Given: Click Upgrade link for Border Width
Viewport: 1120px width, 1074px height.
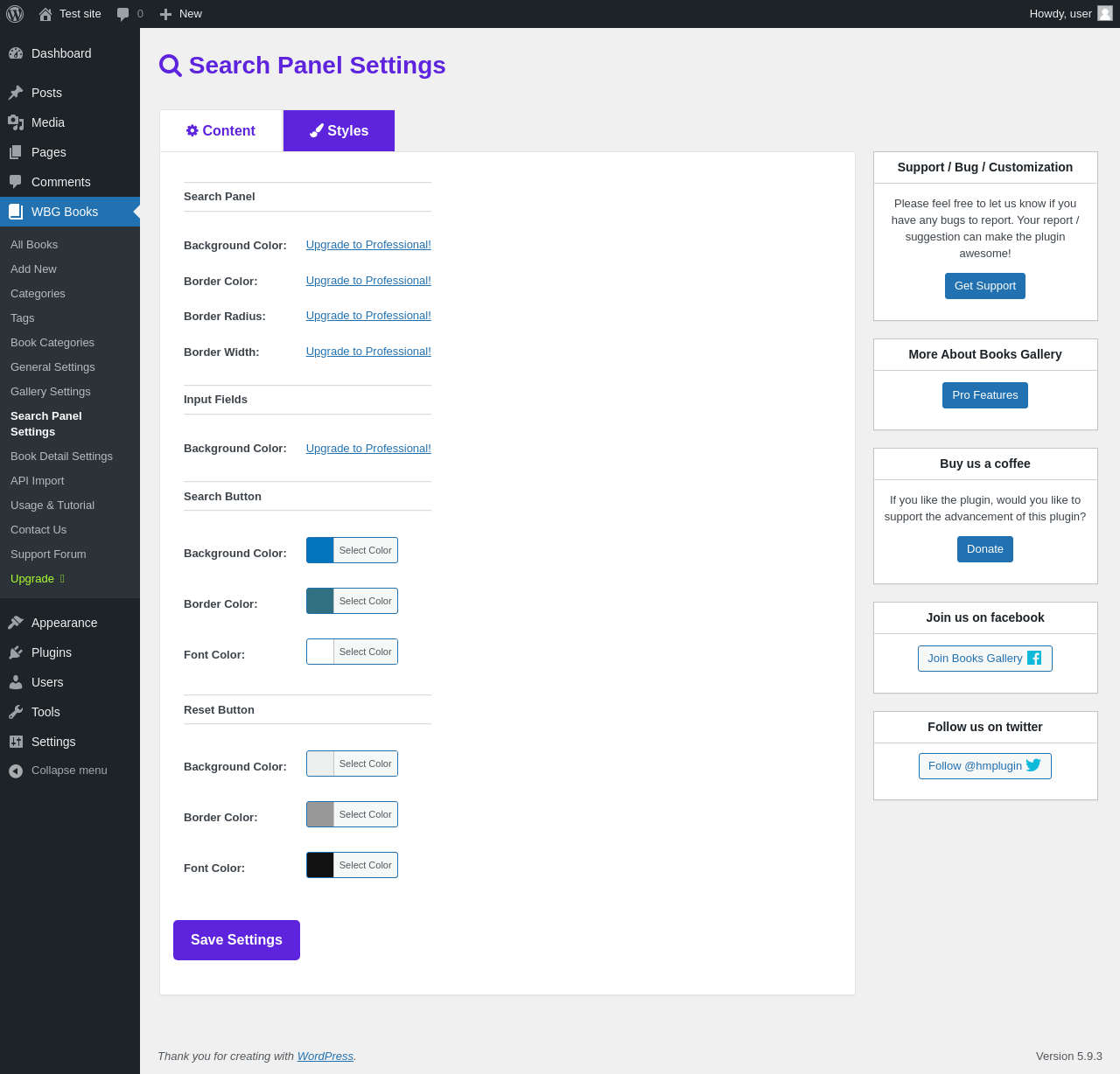Looking at the screenshot, I should [x=368, y=352].
